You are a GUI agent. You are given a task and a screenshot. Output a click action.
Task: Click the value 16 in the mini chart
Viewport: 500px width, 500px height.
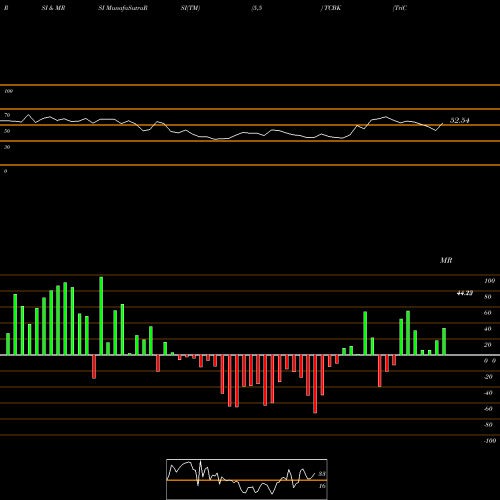coord(322,486)
